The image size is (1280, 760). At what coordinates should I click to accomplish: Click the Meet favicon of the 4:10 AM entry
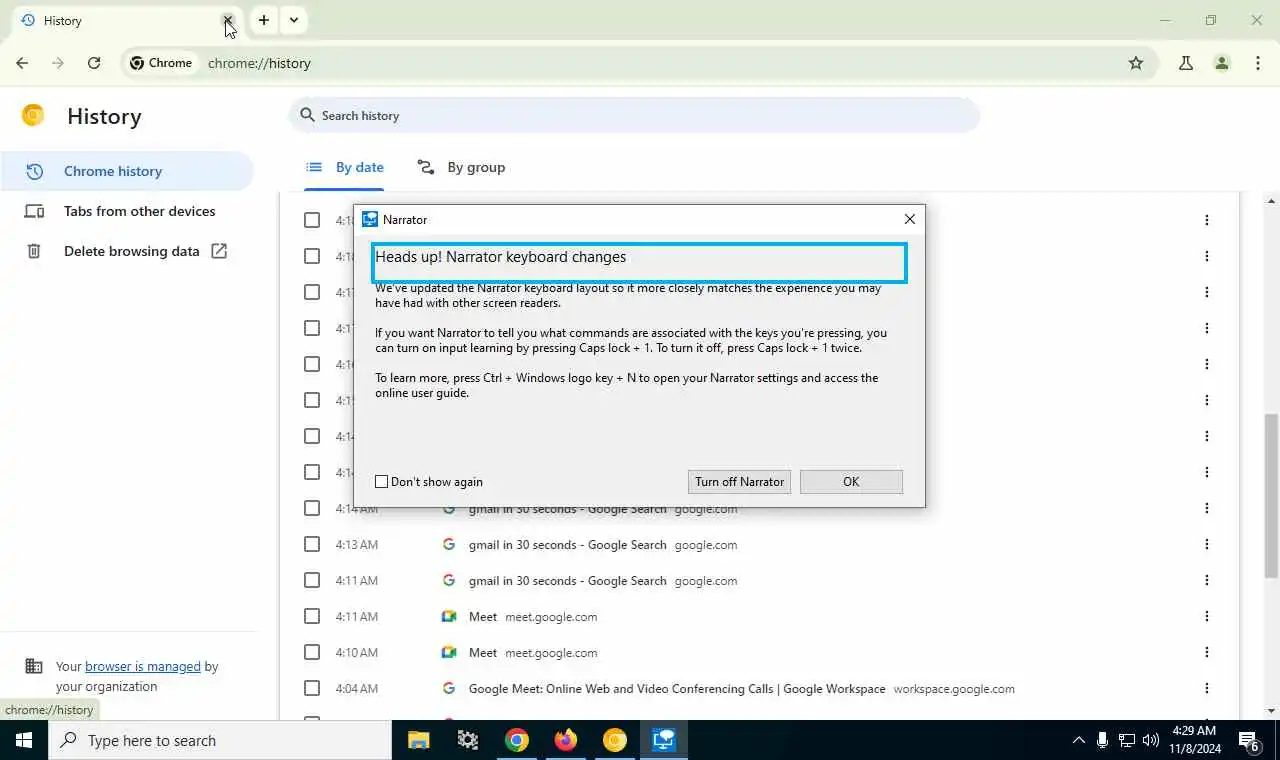(449, 652)
